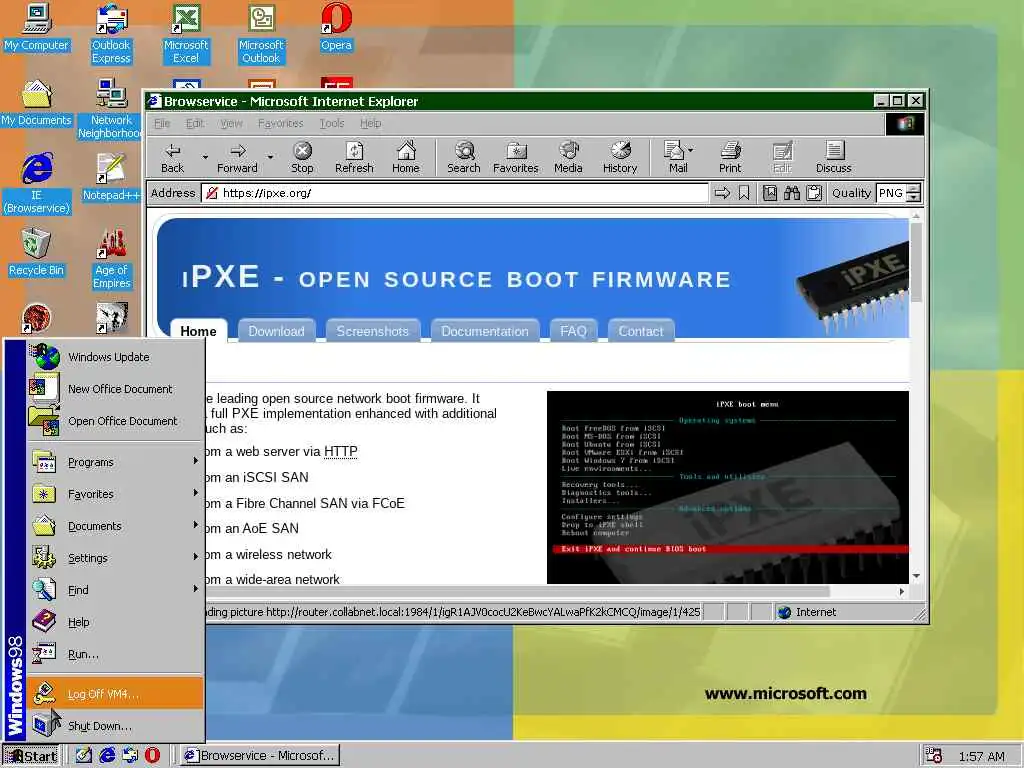
Task: Open the Favorites toolbar button
Action: click(x=515, y=157)
